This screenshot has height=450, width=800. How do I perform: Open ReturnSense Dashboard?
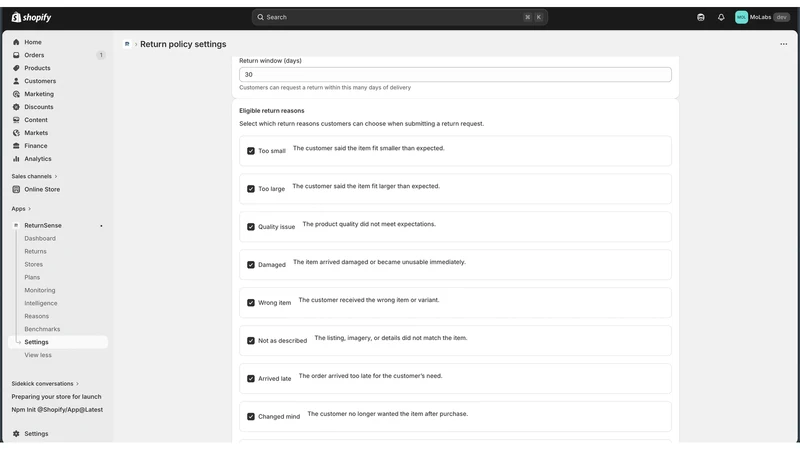40,239
